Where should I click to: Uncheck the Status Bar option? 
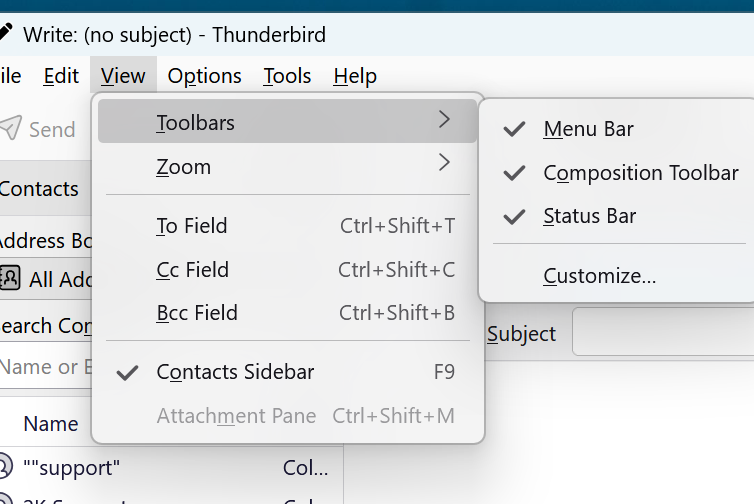pyautogui.click(x=589, y=216)
